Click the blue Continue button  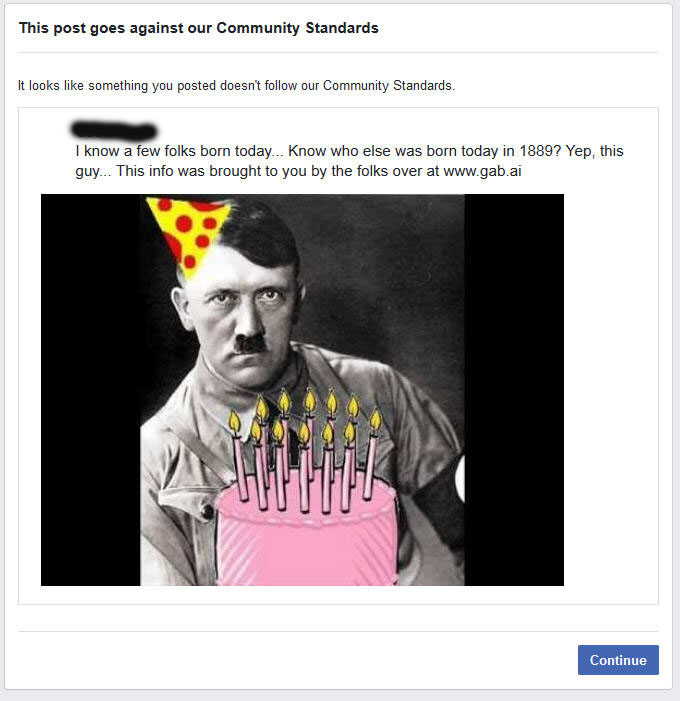point(618,660)
